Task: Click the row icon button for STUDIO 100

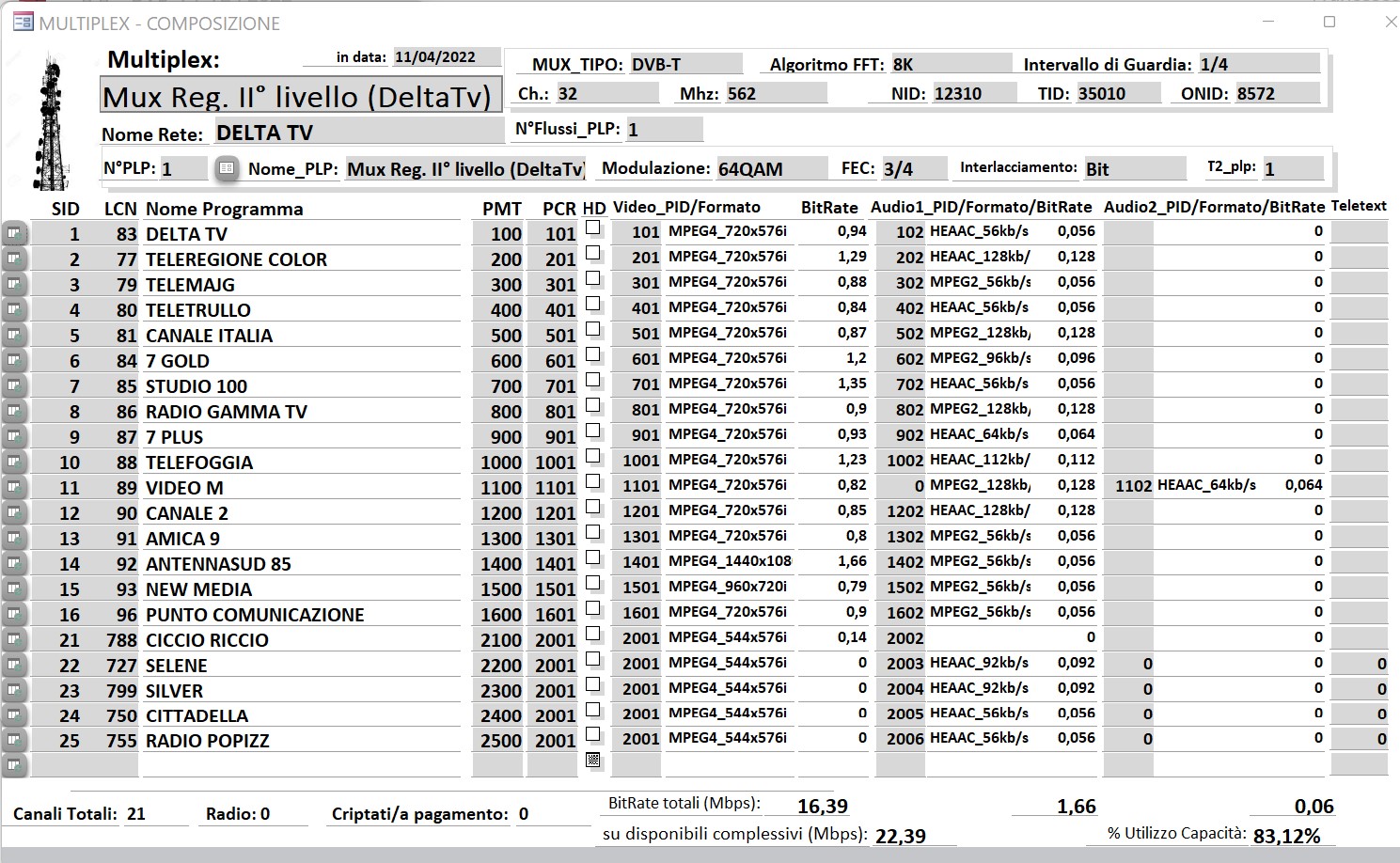Action: coord(14,385)
